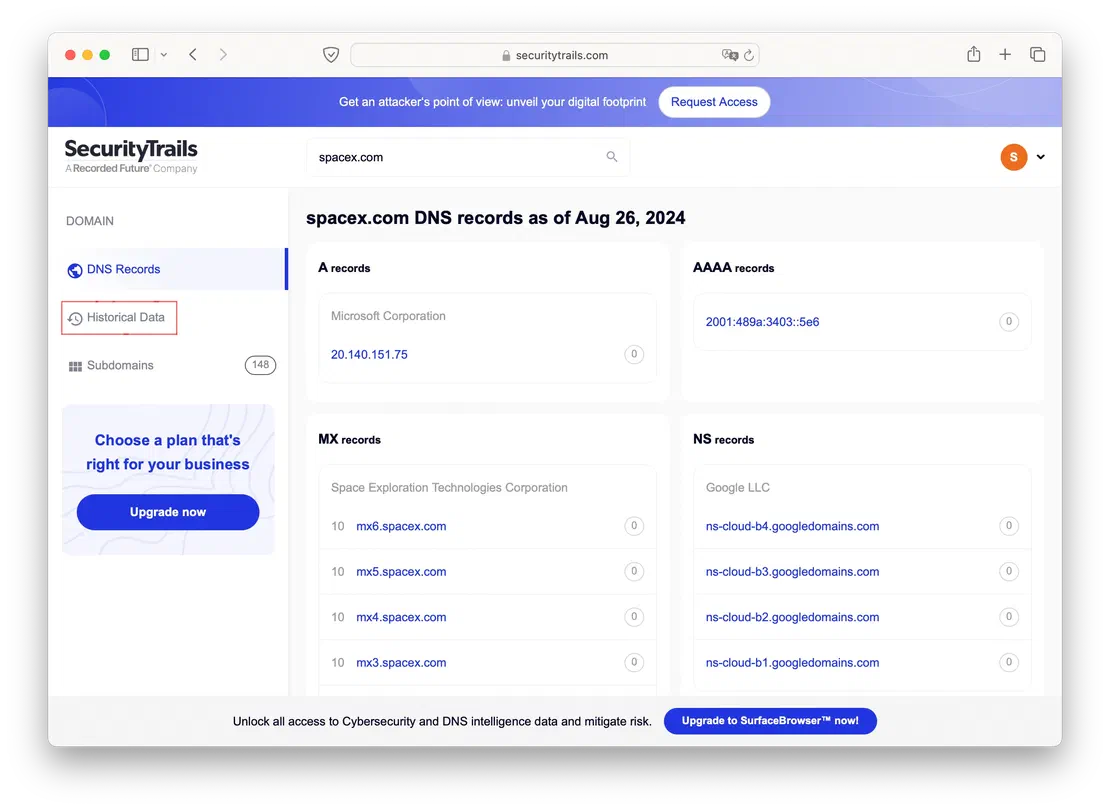Viewport: 1110px width, 810px height.
Task: Click Space Exploration Technologies Corporation label
Action: click(x=449, y=487)
